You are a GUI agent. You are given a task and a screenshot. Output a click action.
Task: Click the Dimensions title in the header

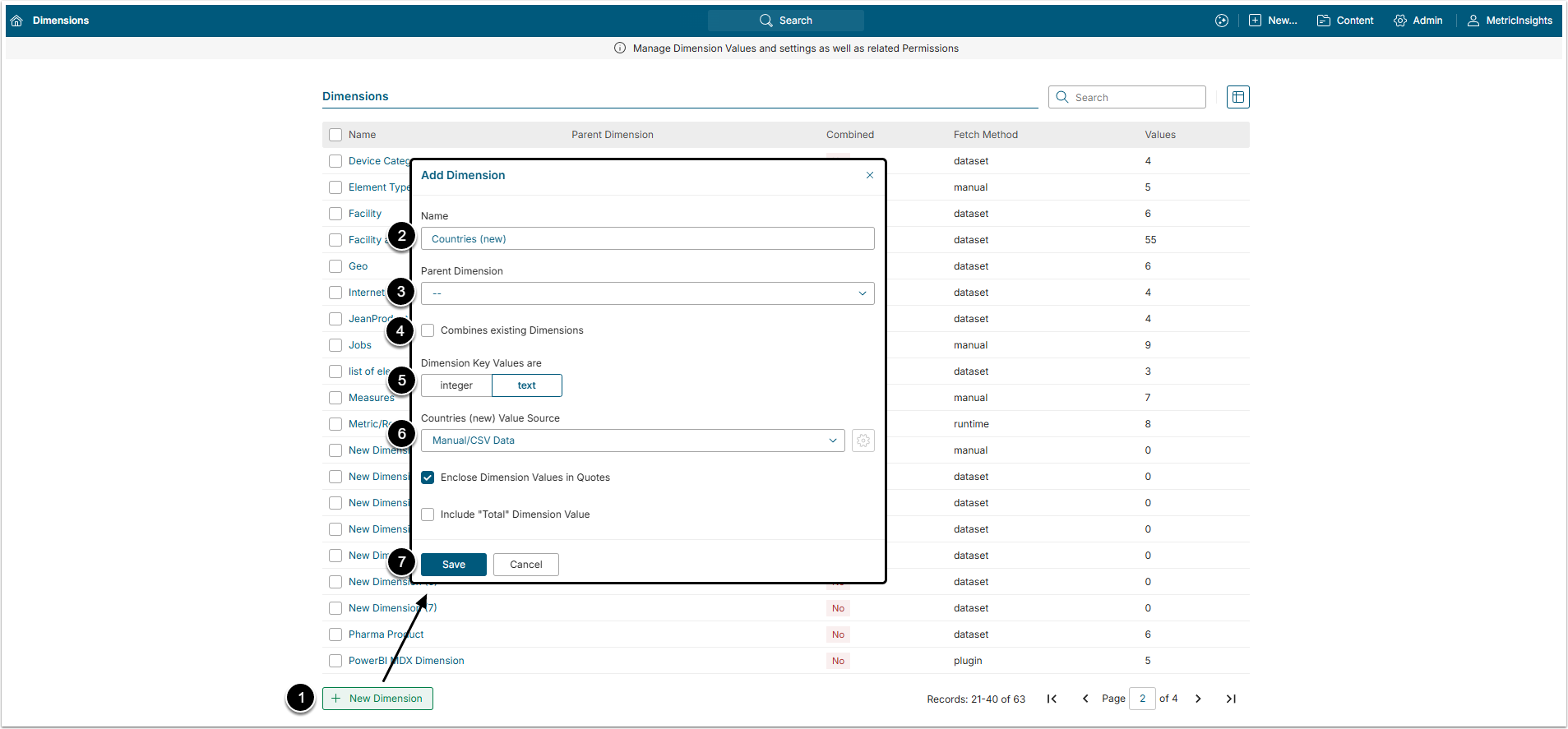tap(61, 21)
